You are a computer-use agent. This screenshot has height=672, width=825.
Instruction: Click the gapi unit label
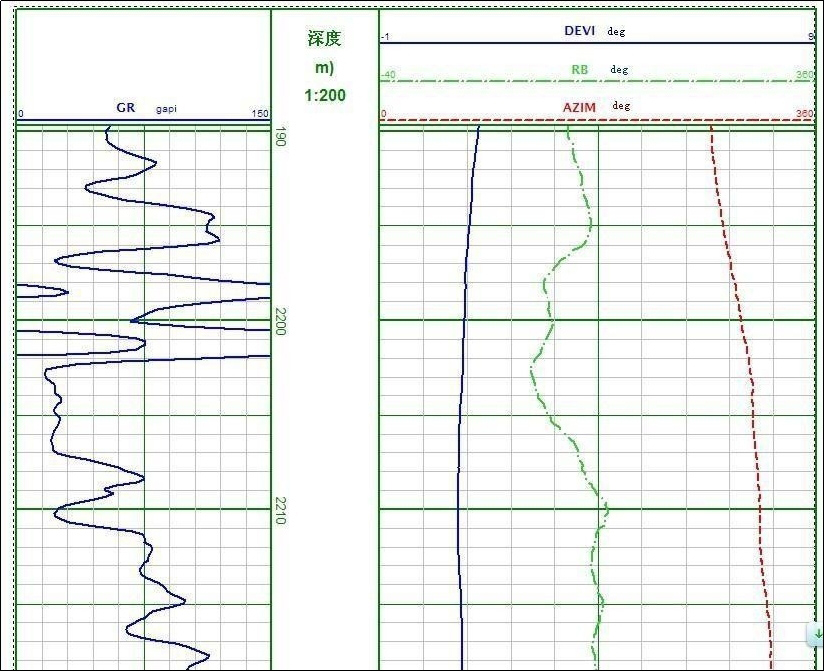[166, 109]
